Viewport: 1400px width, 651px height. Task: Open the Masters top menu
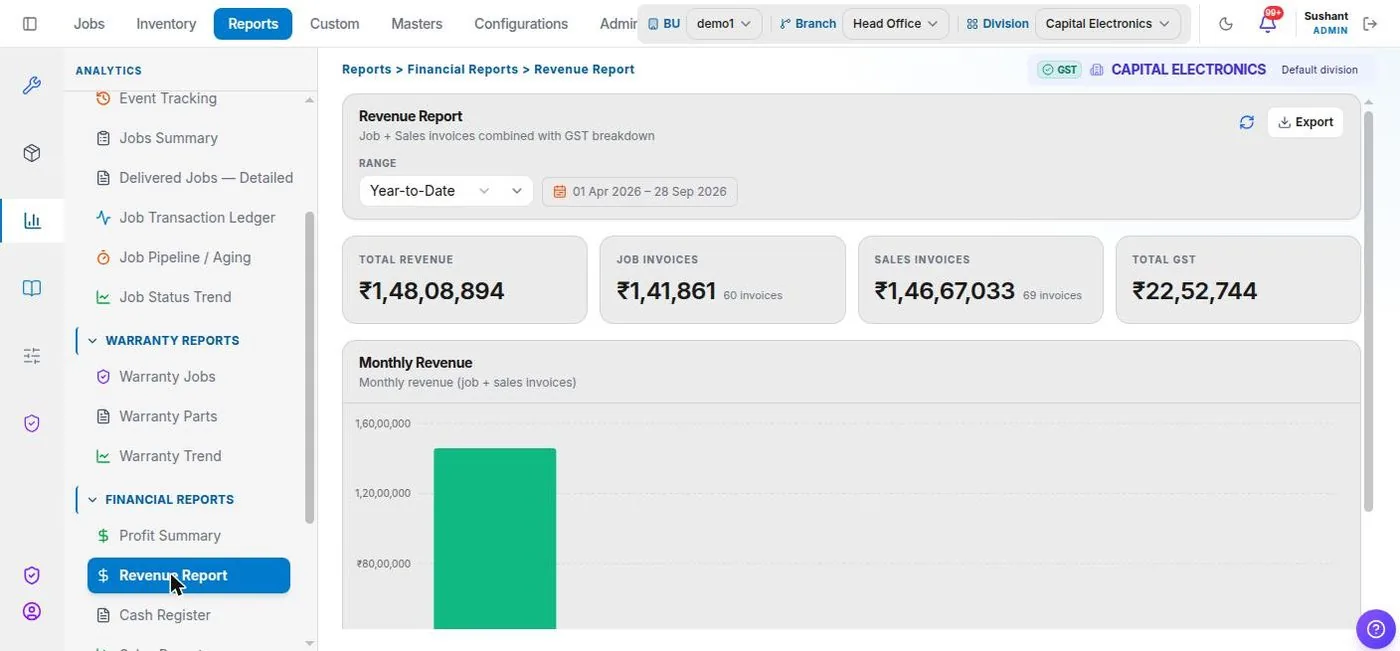(x=417, y=23)
